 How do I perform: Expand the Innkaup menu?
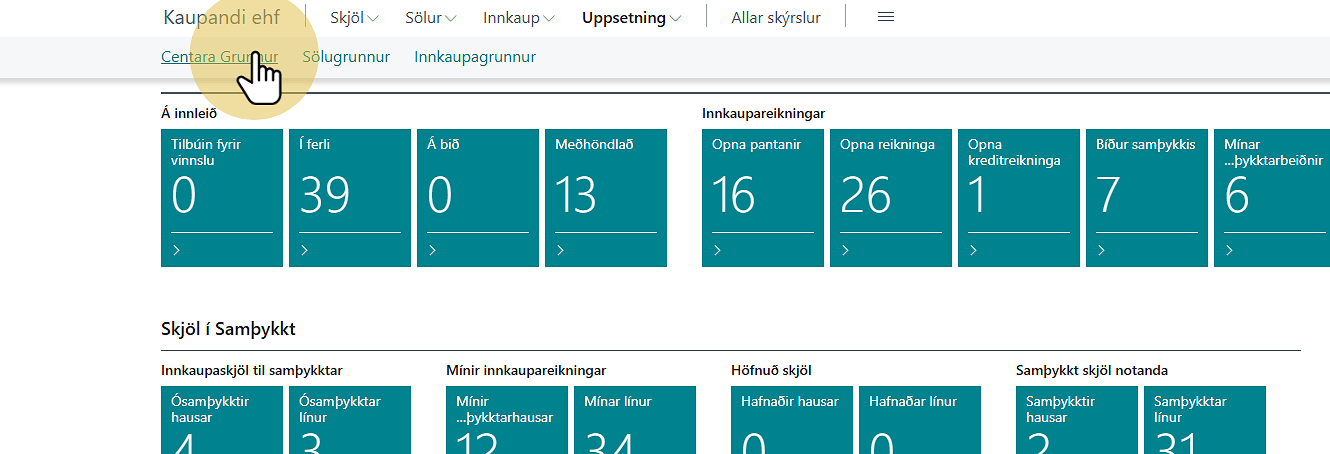click(x=520, y=17)
